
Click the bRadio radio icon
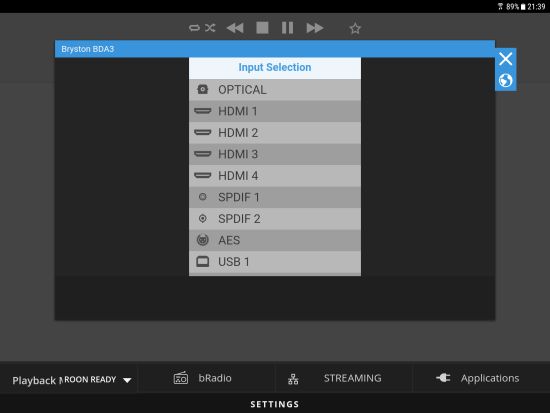[181, 378]
